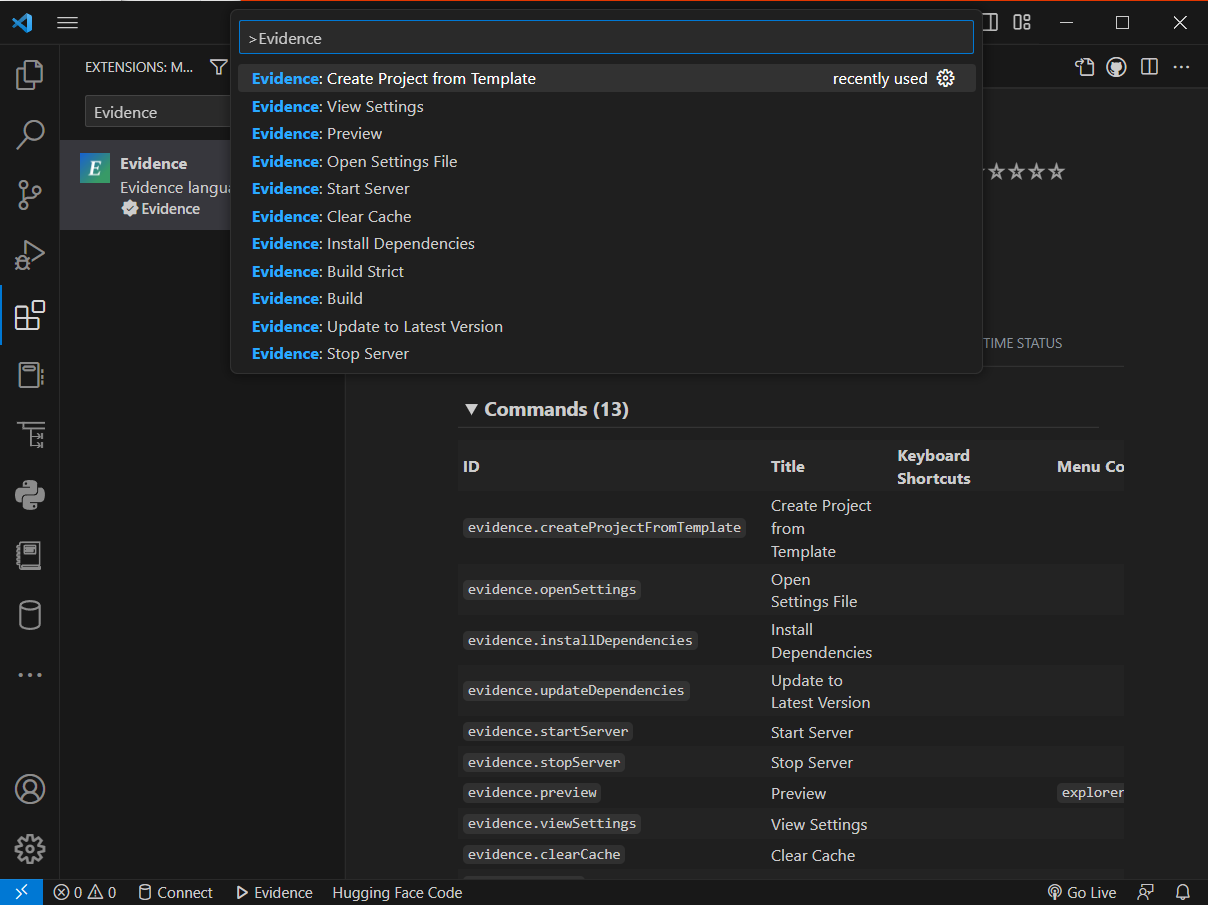Open the Source Control view
1208x905 pixels.
point(30,195)
